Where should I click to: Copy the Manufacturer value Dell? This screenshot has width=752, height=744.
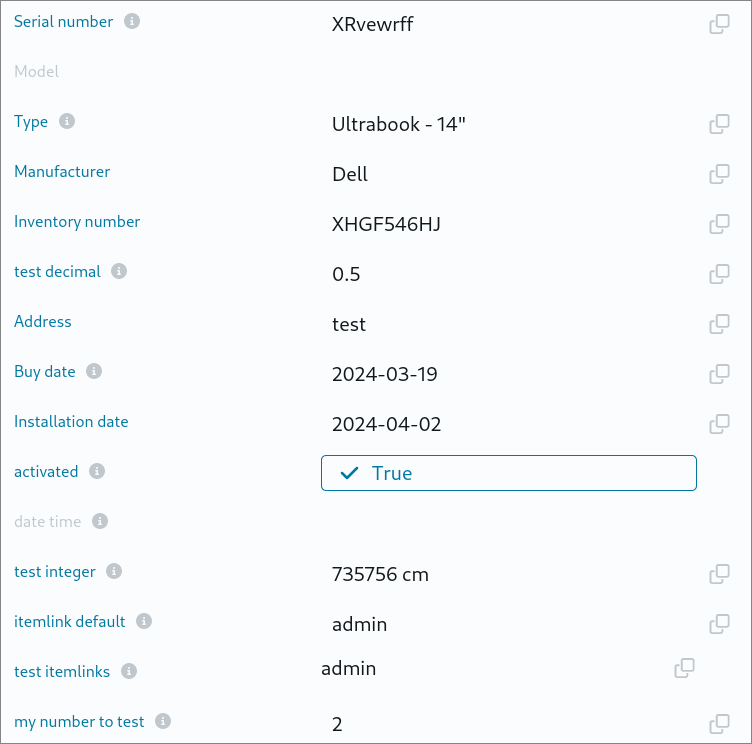[x=718, y=174]
